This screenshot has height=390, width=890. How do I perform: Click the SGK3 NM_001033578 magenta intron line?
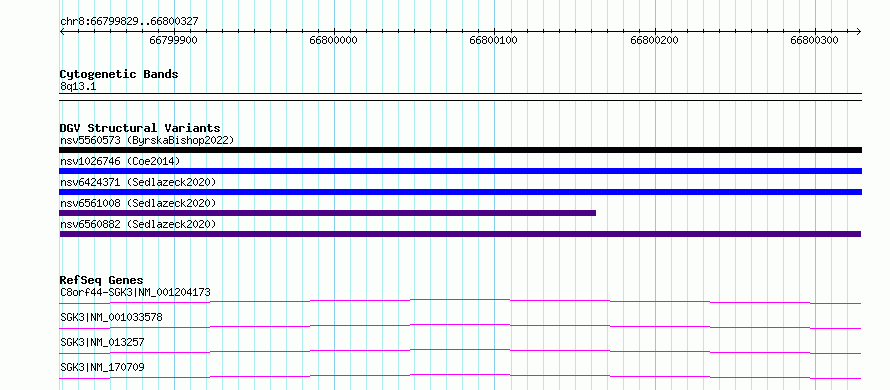(460, 326)
